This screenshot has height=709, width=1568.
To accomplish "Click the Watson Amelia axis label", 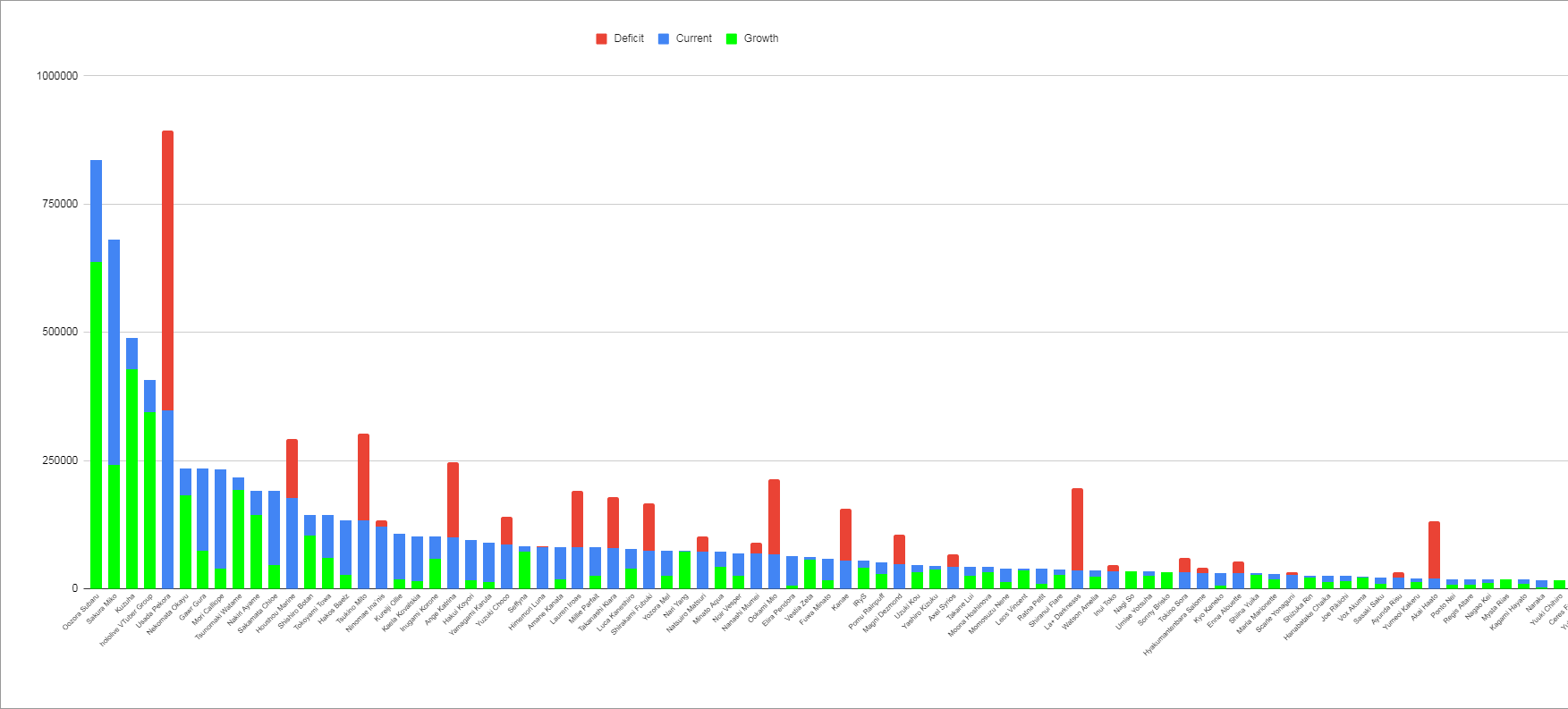I will [x=1081, y=612].
